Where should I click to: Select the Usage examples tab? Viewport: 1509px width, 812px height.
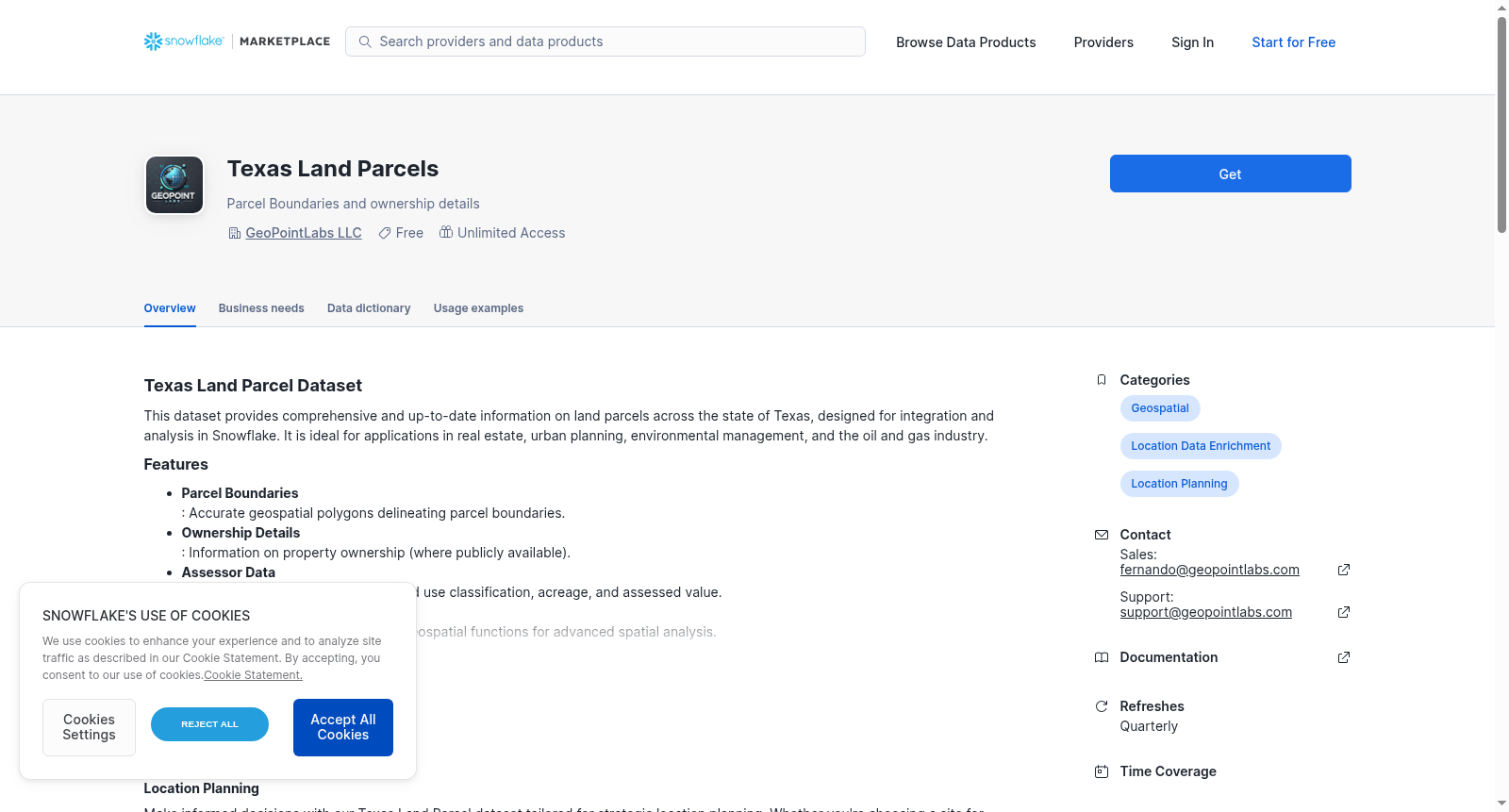[x=478, y=308]
